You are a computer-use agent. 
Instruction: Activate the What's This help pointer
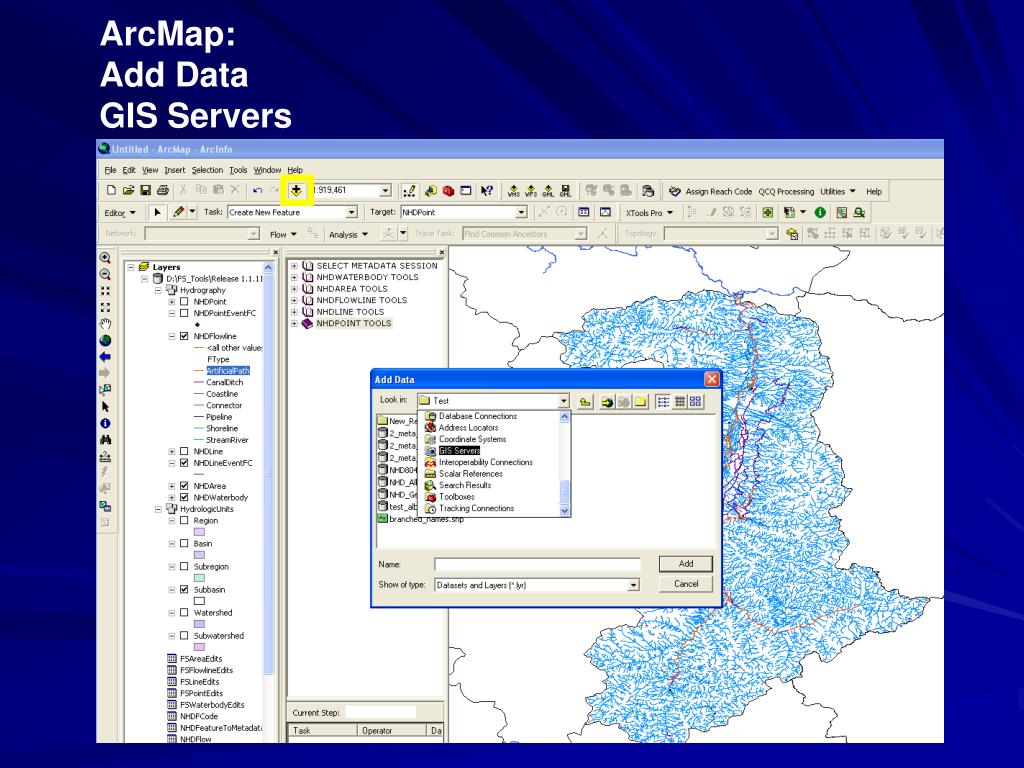(x=487, y=191)
